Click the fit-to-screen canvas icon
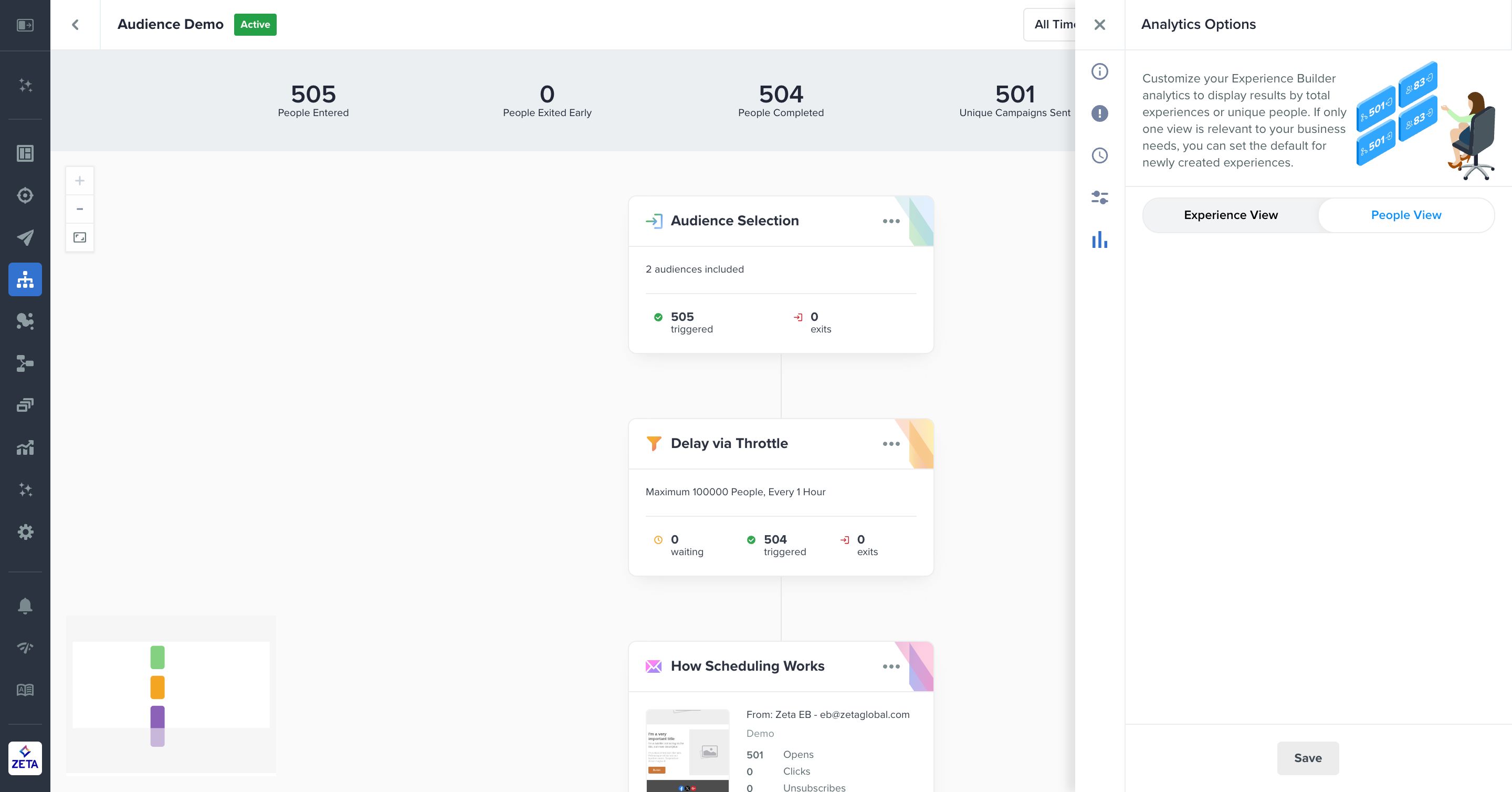Viewport: 1512px width, 792px height. click(80, 237)
